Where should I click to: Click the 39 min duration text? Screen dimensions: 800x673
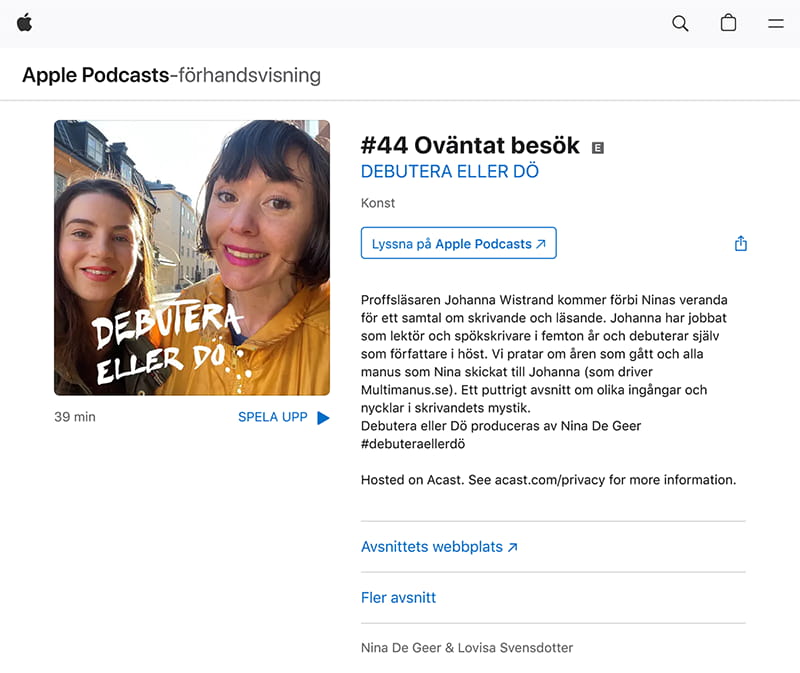75,417
